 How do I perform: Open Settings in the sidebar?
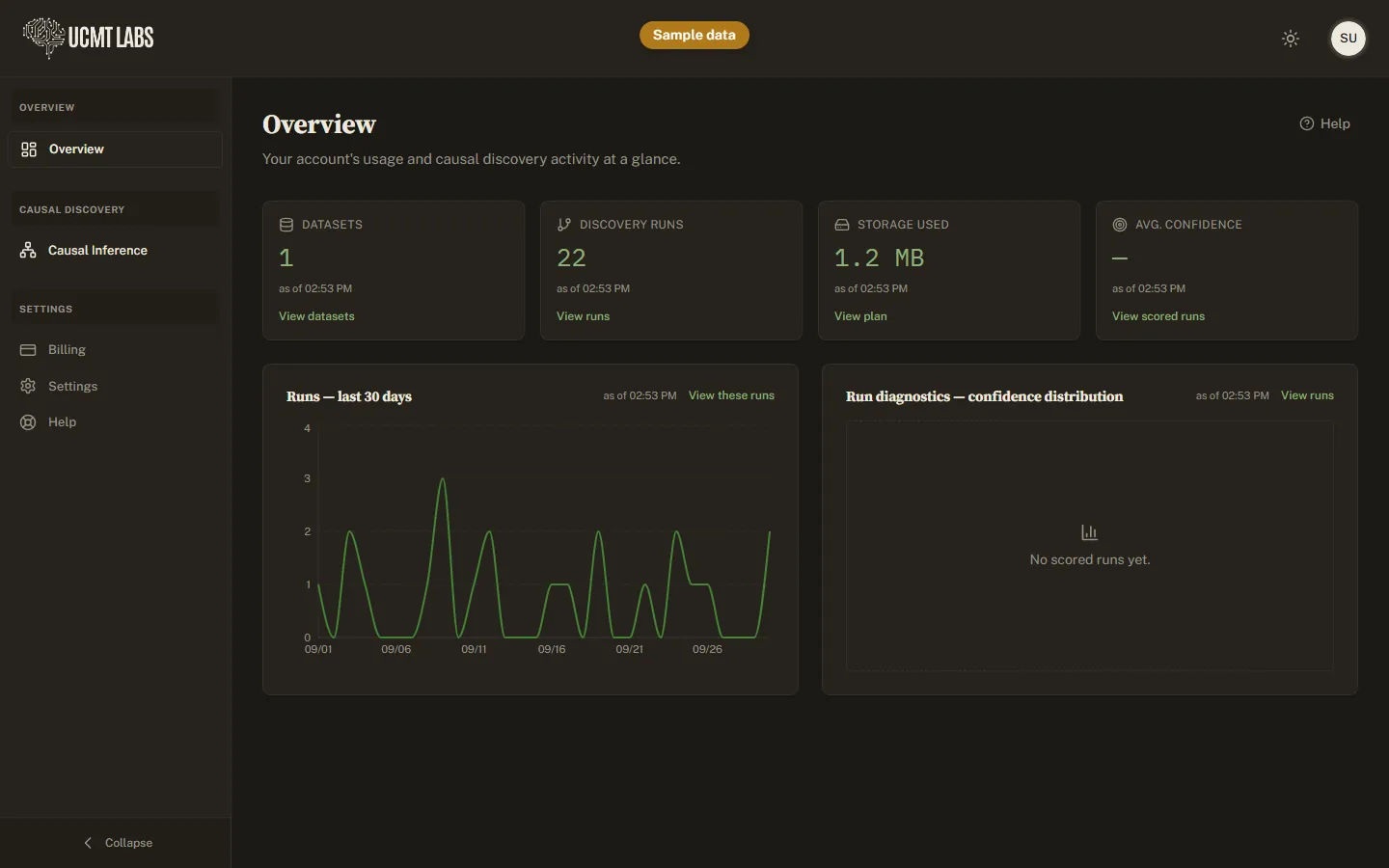coord(116,387)
